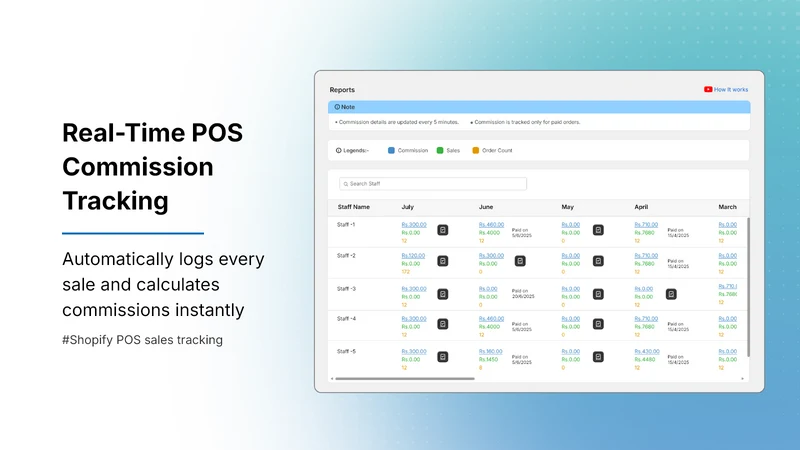
Task: Click the horizontal scrollbar thumb under the table
Action: [405, 379]
